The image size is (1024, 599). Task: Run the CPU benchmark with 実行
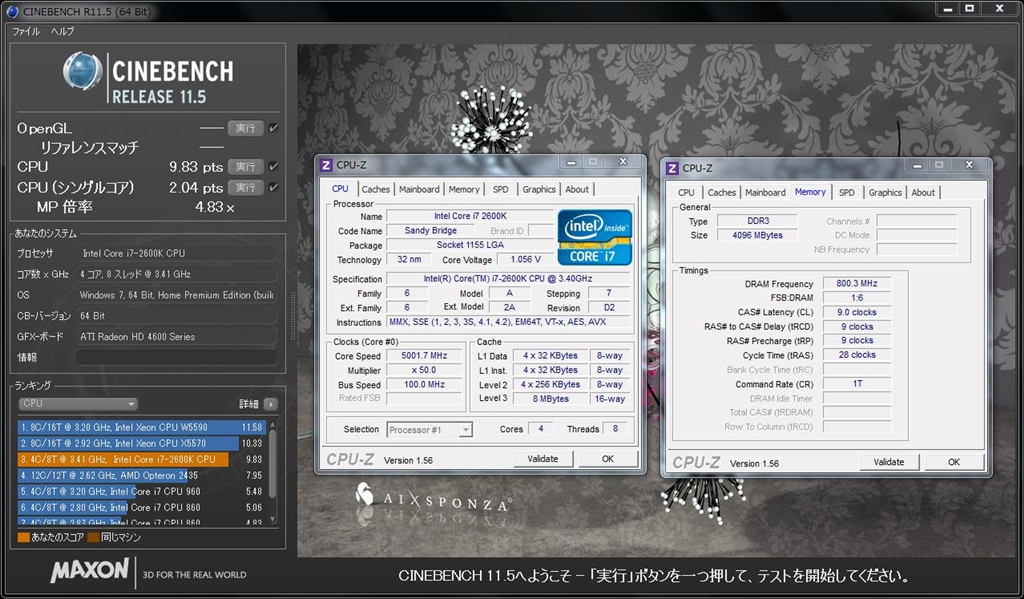point(246,167)
